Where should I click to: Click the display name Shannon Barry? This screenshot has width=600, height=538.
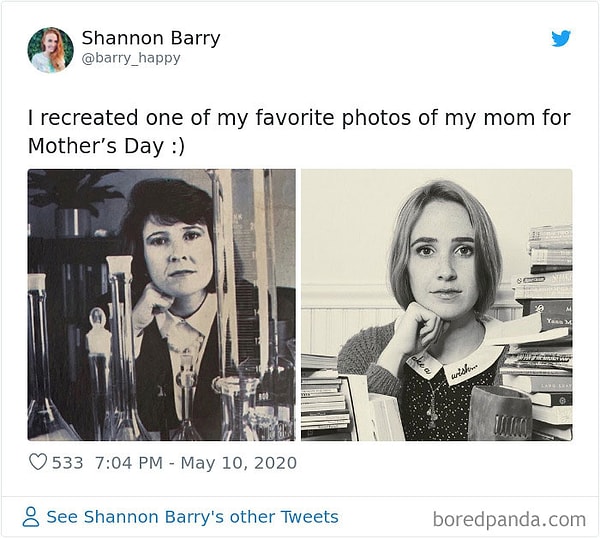[150, 38]
